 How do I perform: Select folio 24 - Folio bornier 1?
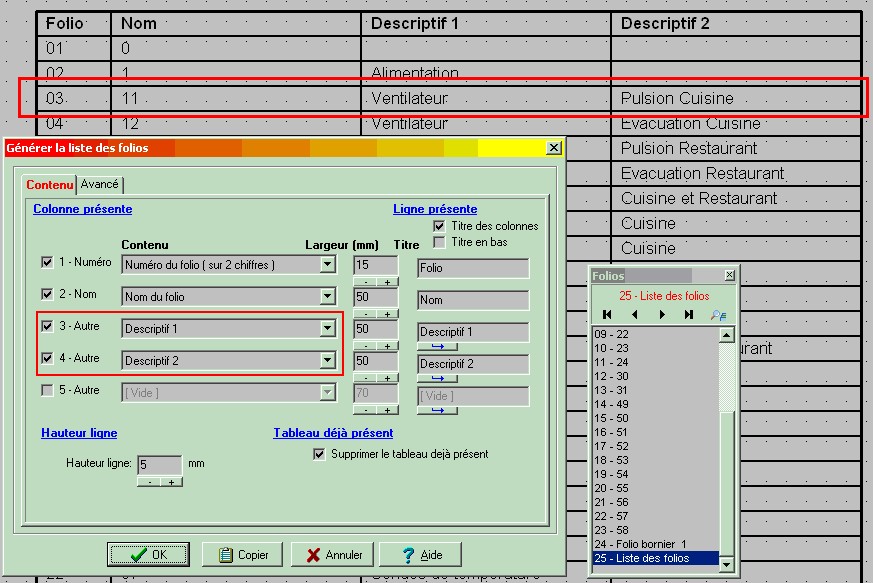coord(642,544)
